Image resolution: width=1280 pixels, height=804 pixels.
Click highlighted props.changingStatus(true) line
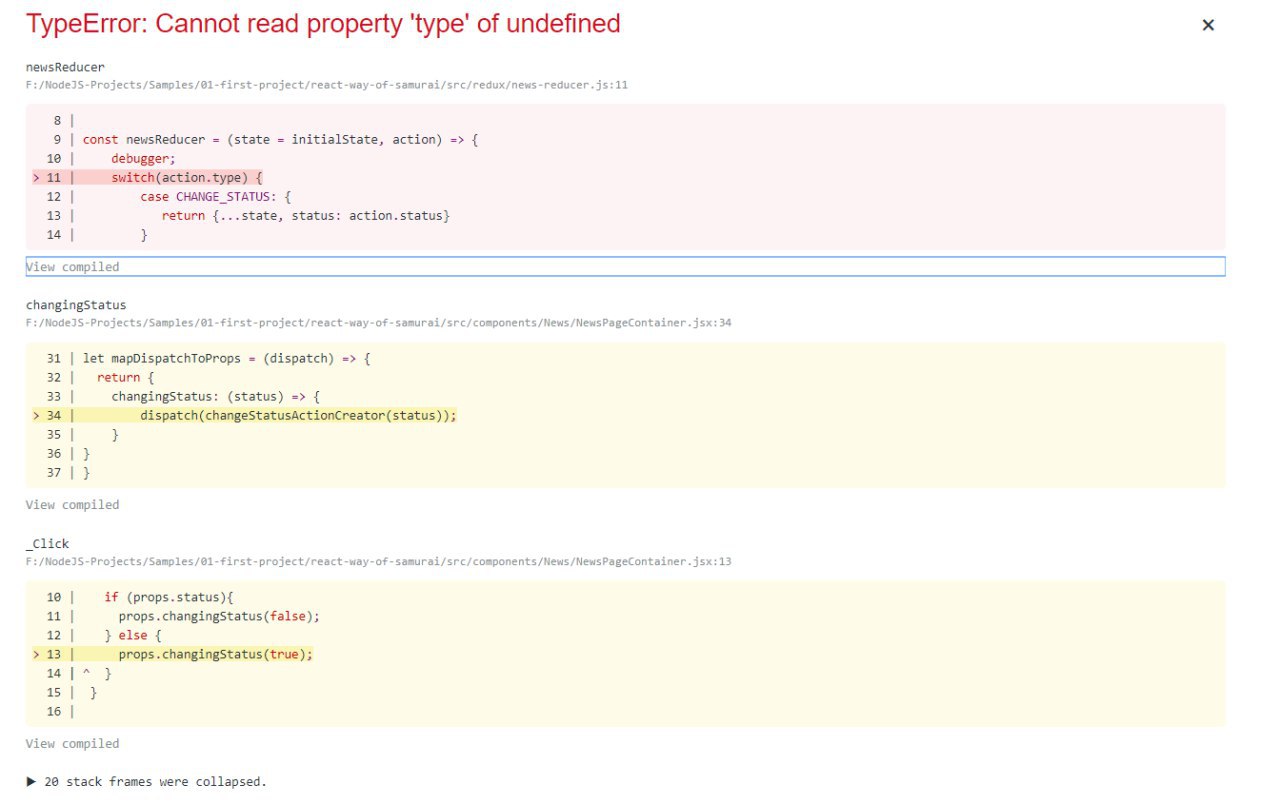[215, 654]
